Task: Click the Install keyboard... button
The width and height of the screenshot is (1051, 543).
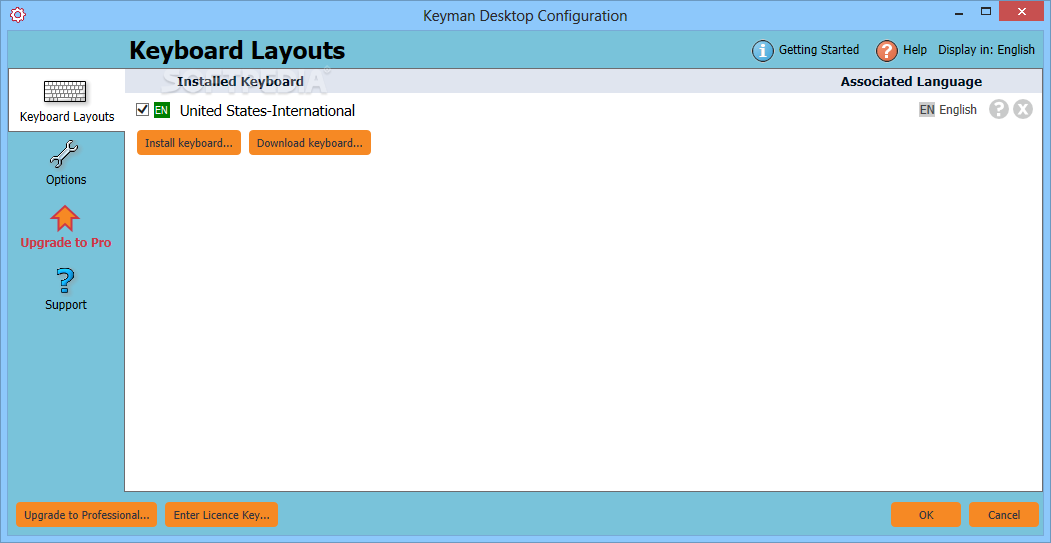Action: click(x=189, y=143)
